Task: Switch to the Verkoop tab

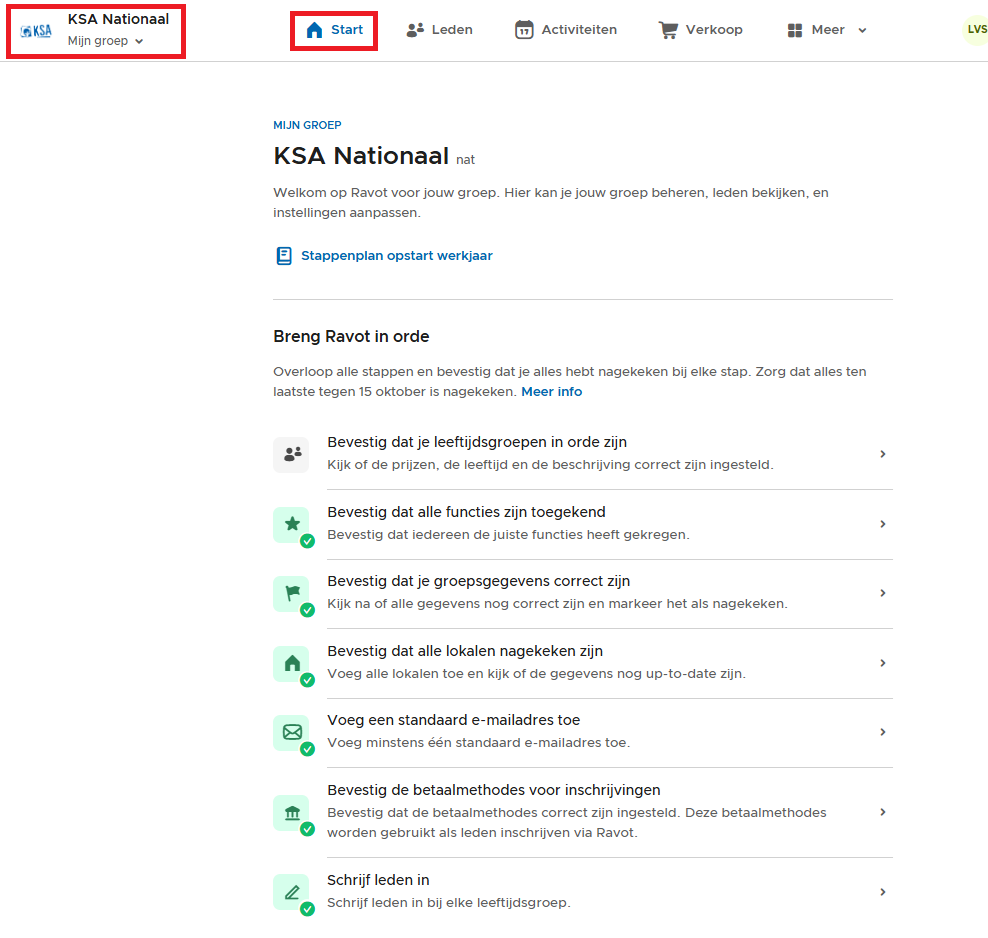Action: (701, 30)
